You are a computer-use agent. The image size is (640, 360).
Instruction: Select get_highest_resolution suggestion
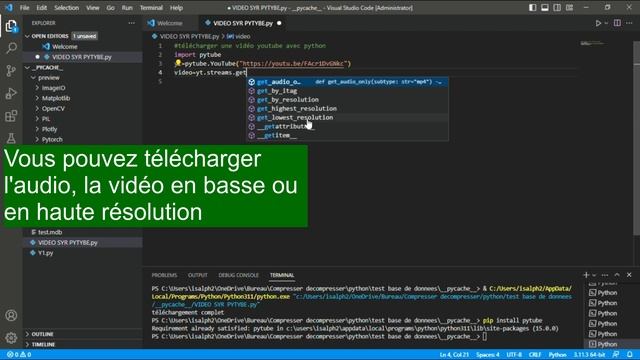pyautogui.click(x=347, y=109)
